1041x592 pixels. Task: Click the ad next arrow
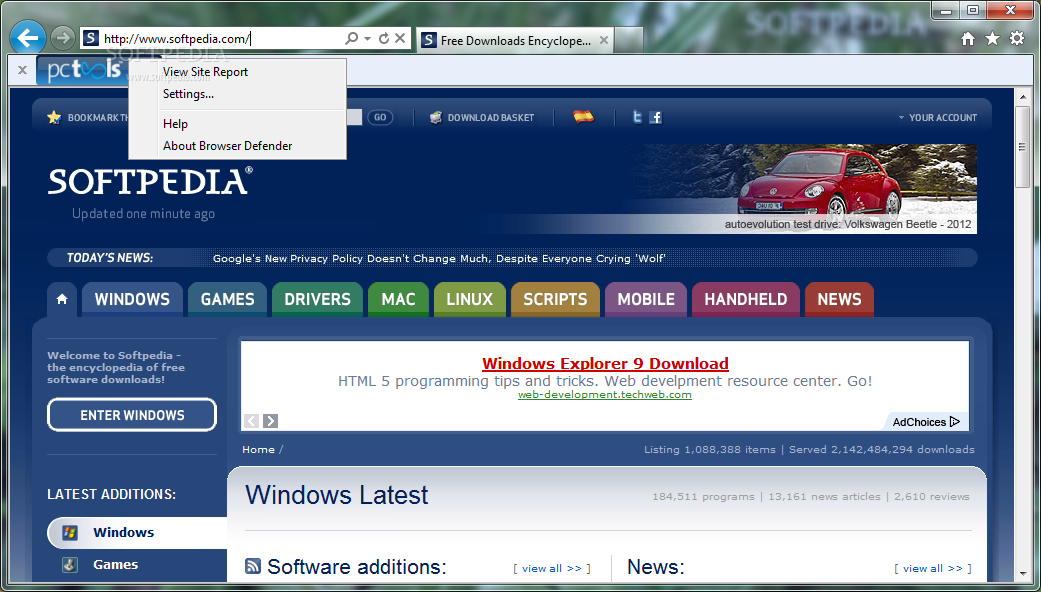click(x=270, y=421)
